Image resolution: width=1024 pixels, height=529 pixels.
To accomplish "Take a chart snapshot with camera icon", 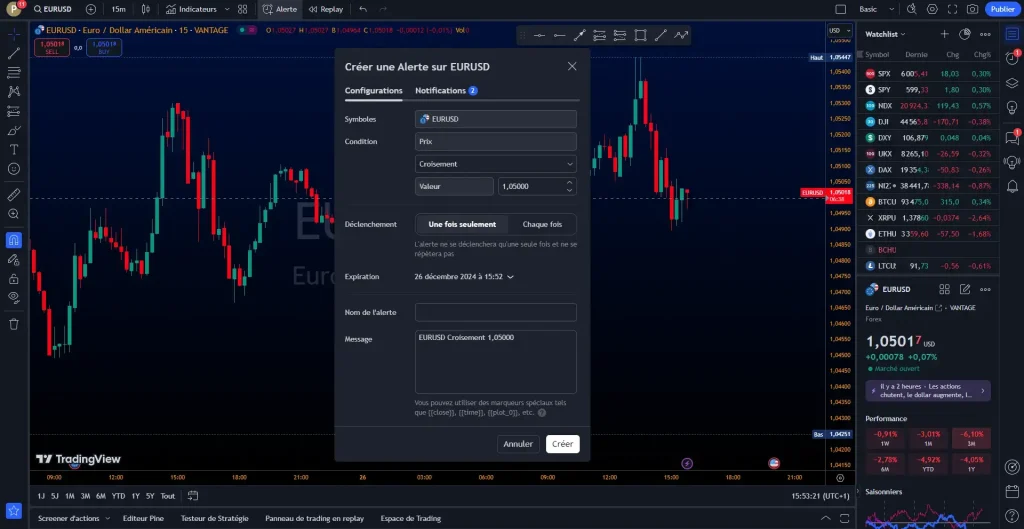I will coord(972,9).
